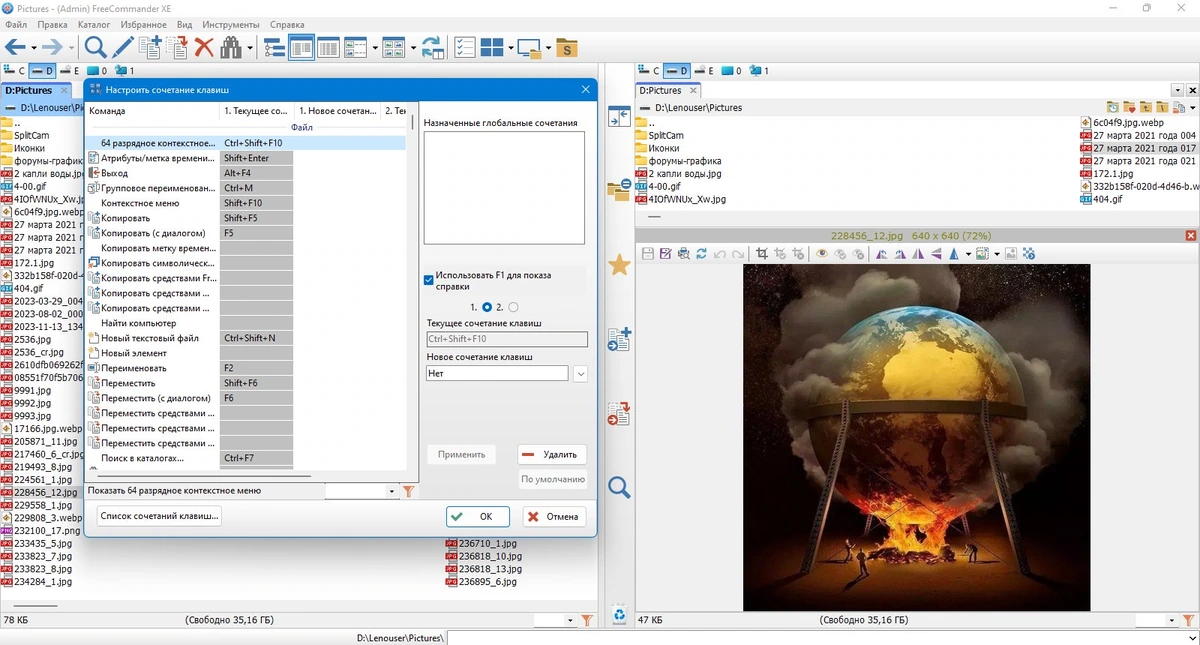The width and height of the screenshot is (1200, 645).
Task: Click the gold star favorites icon between panels
Action: pos(619,265)
